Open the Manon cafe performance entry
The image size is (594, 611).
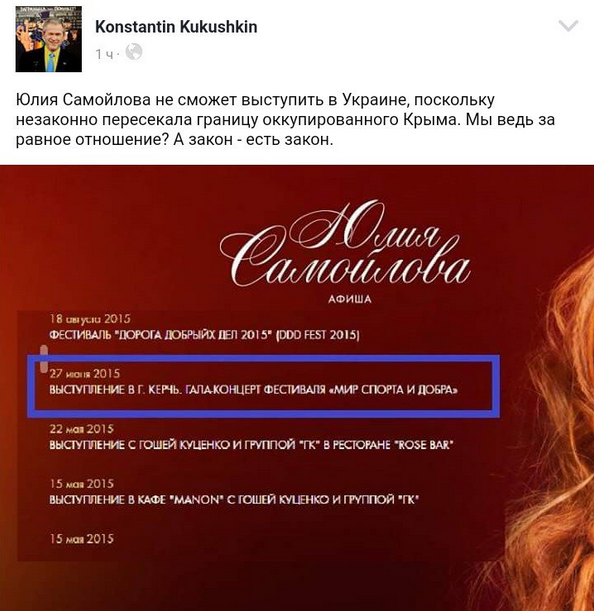tap(234, 493)
